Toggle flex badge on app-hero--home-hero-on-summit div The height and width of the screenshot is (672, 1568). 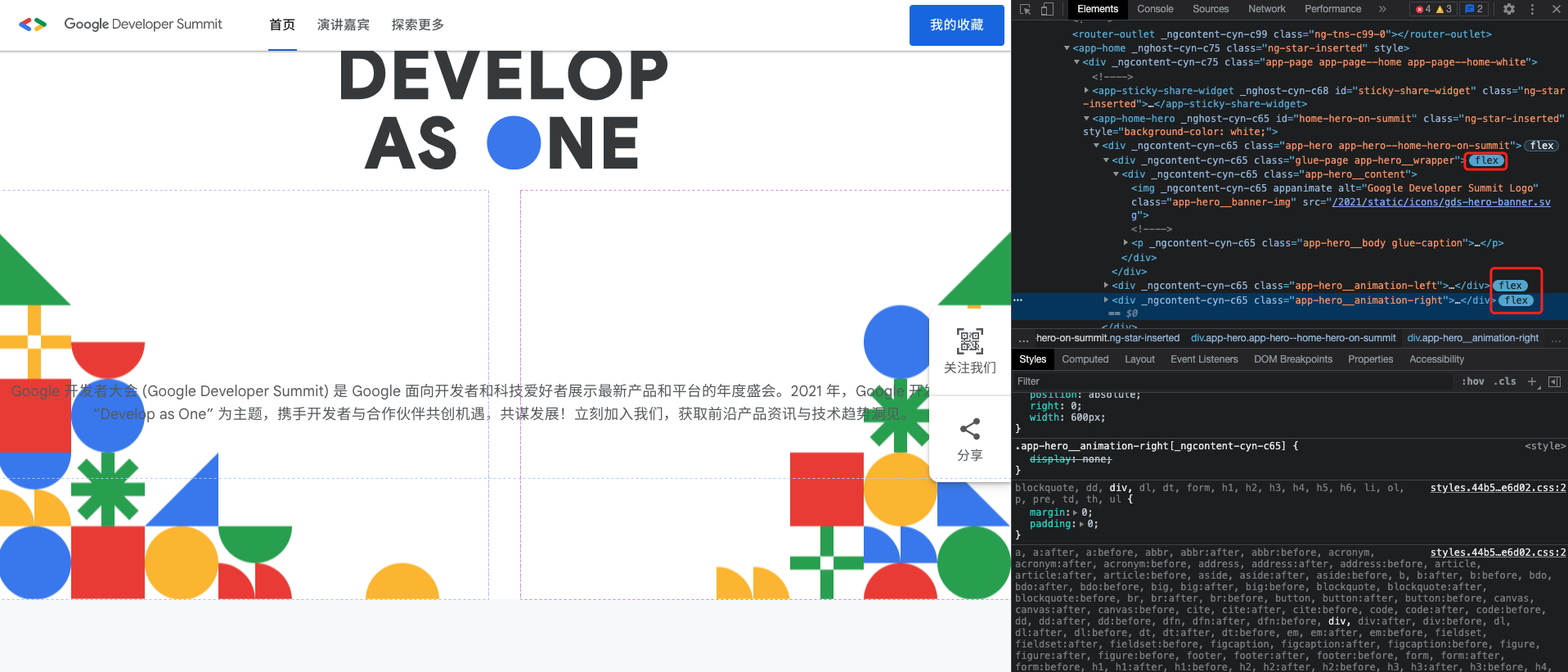(x=1542, y=146)
